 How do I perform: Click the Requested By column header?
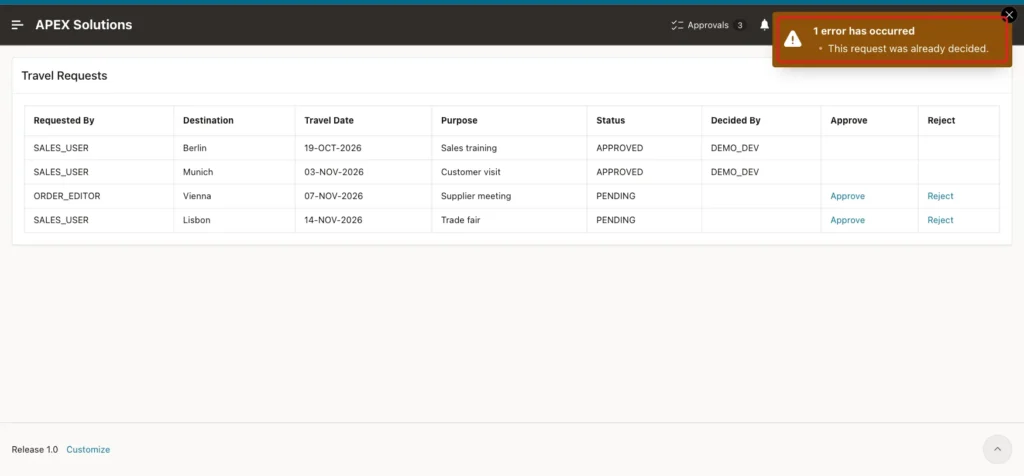point(64,120)
